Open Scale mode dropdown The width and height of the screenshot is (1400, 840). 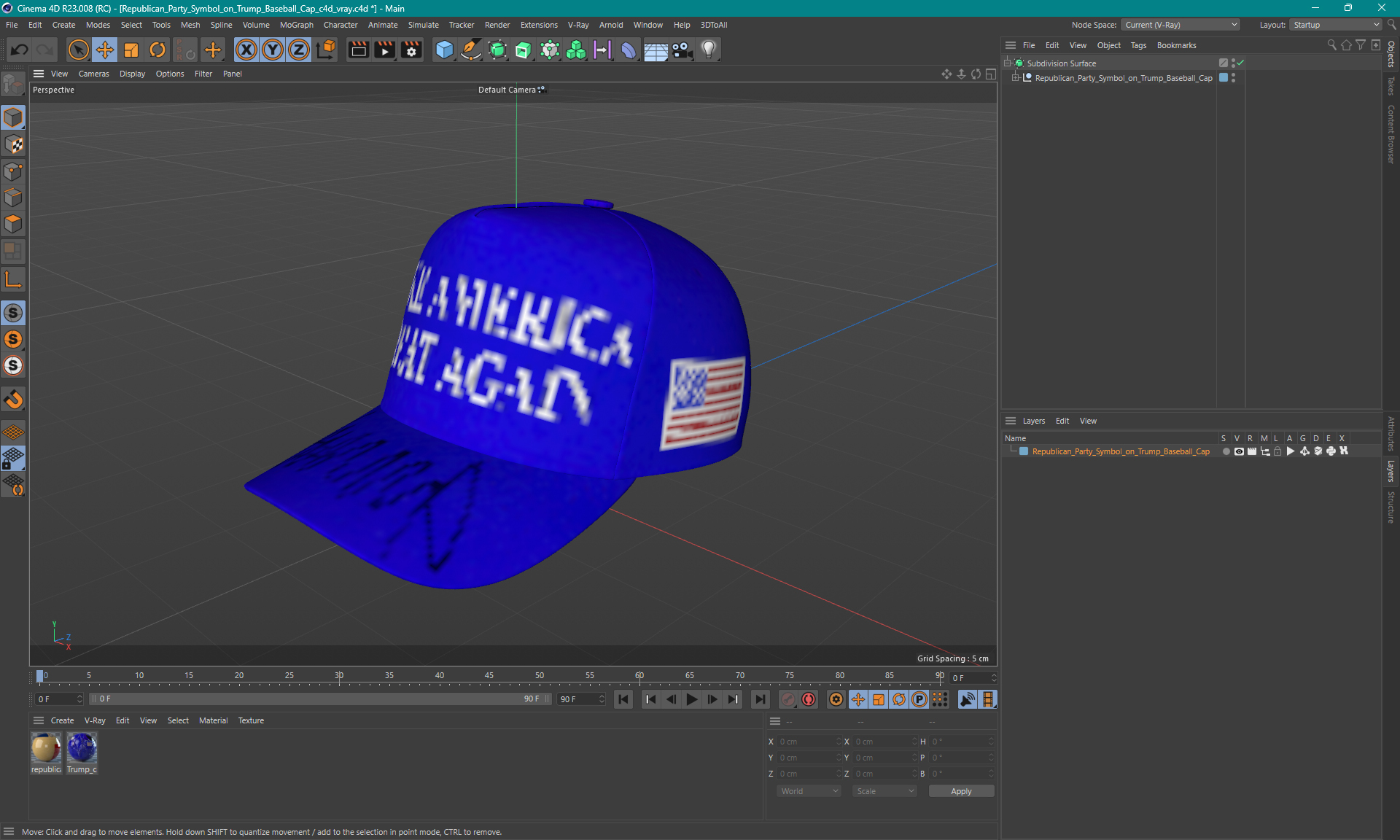[x=884, y=791]
